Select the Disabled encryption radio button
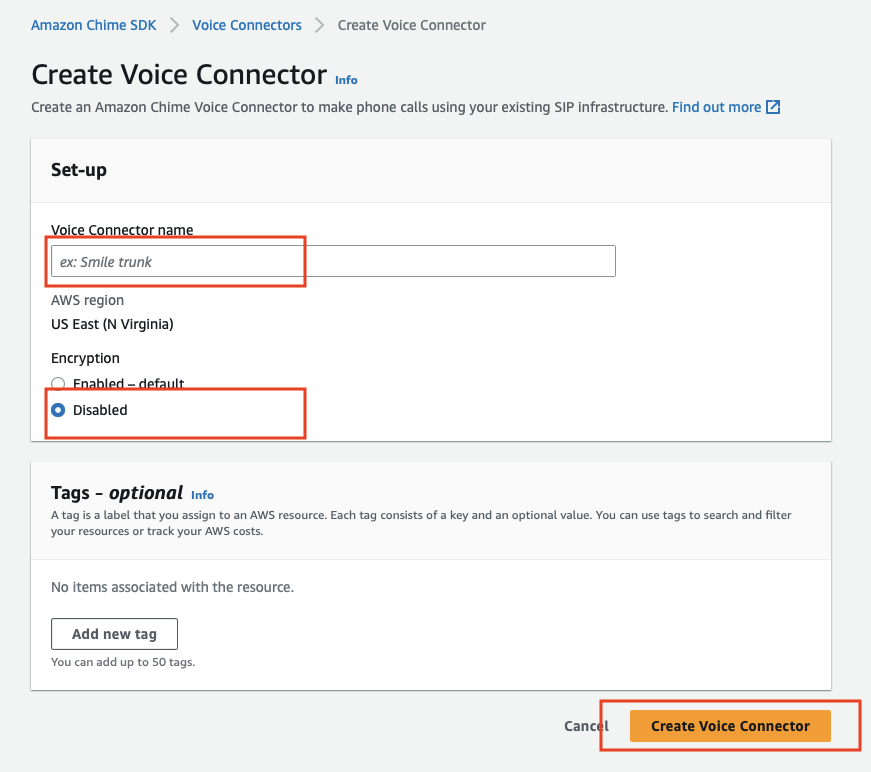This screenshot has width=871, height=772. tap(58, 410)
